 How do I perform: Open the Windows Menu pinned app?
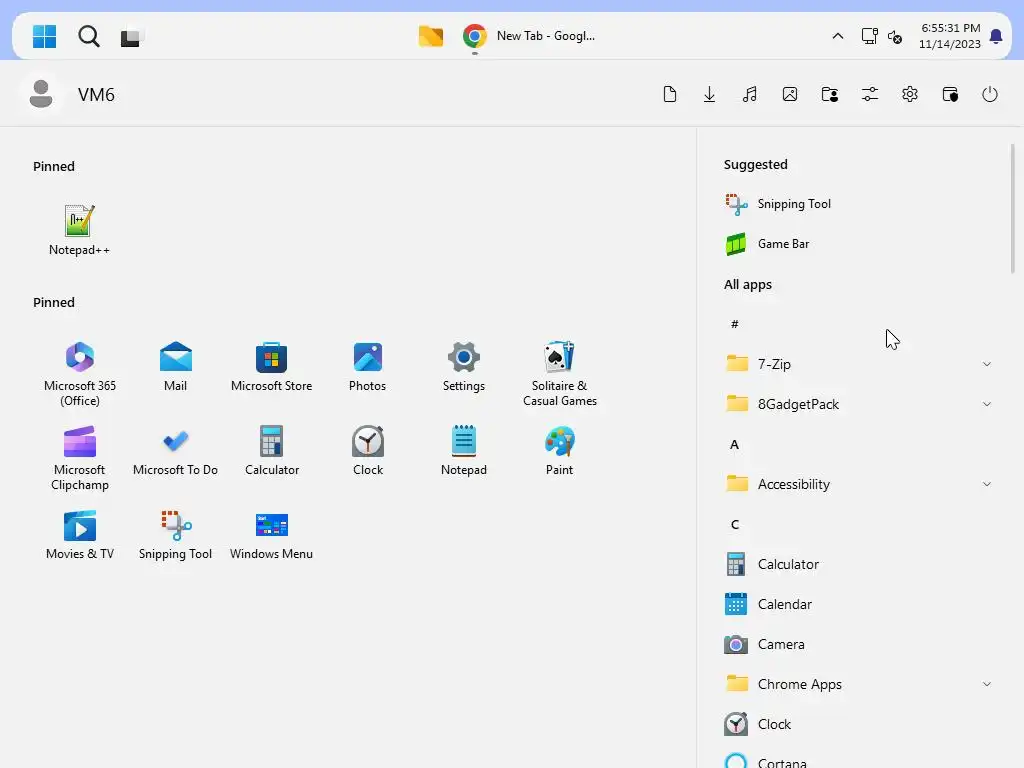point(271,535)
